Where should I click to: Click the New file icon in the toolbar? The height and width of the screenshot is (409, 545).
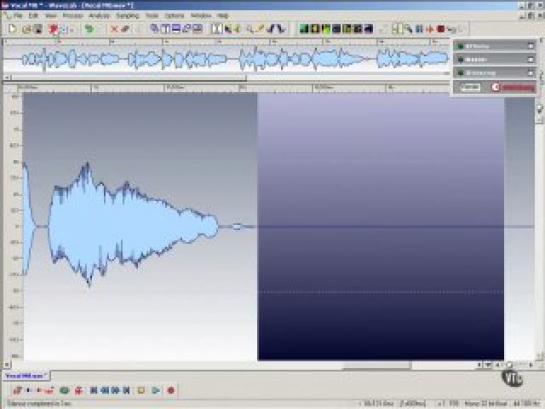(13, 29)
